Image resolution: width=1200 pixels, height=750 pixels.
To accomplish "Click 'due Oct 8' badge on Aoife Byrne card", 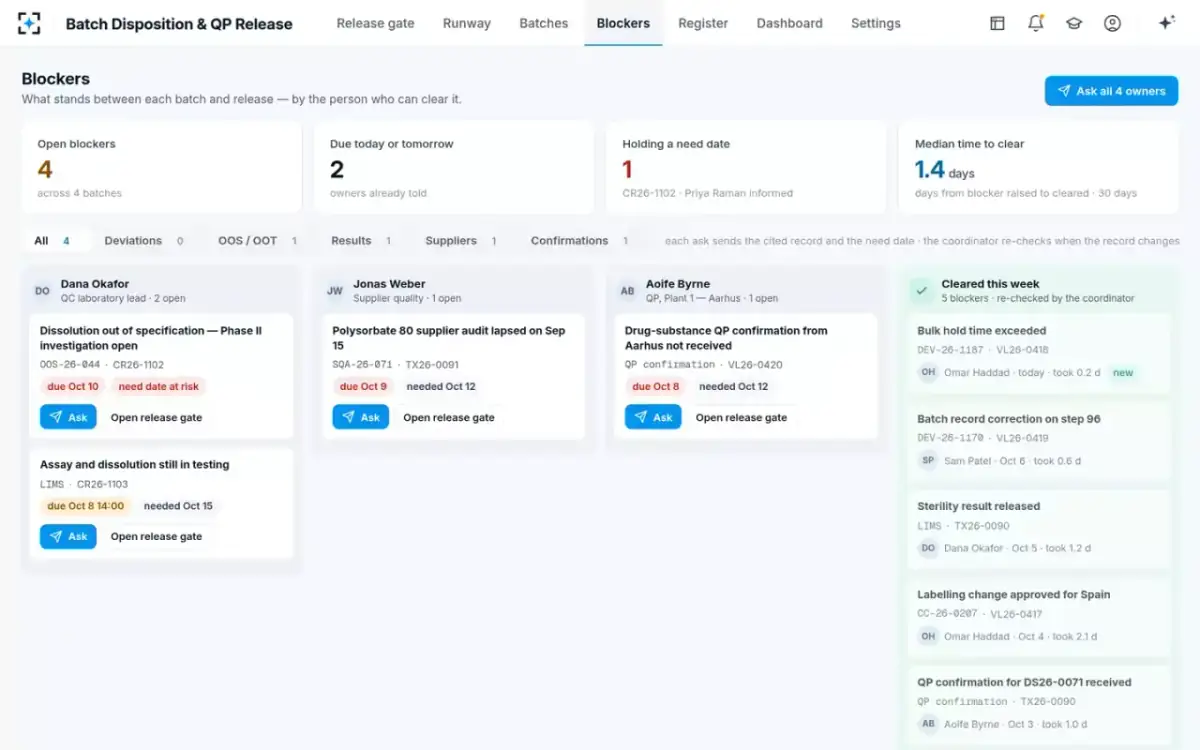I will coord(656,387).
